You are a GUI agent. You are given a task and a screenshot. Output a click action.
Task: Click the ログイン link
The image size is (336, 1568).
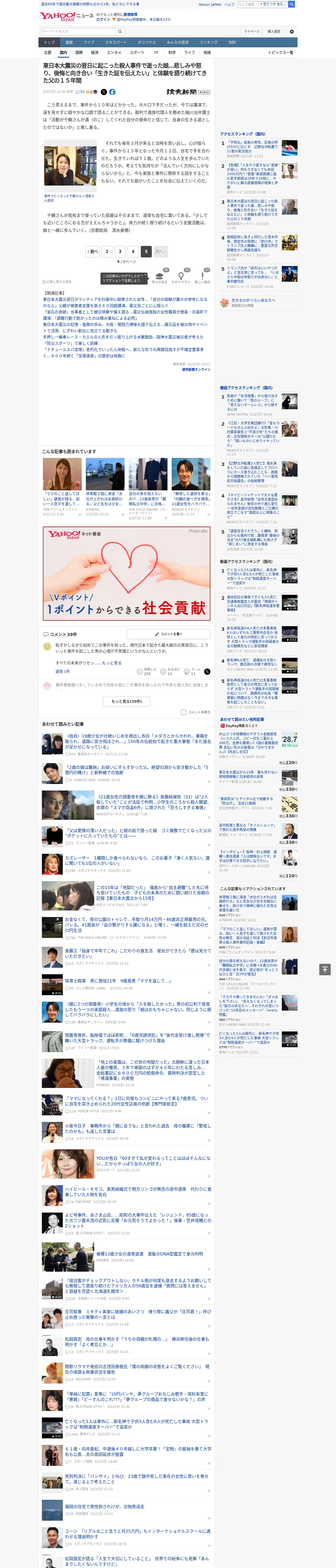coord(103,20)
